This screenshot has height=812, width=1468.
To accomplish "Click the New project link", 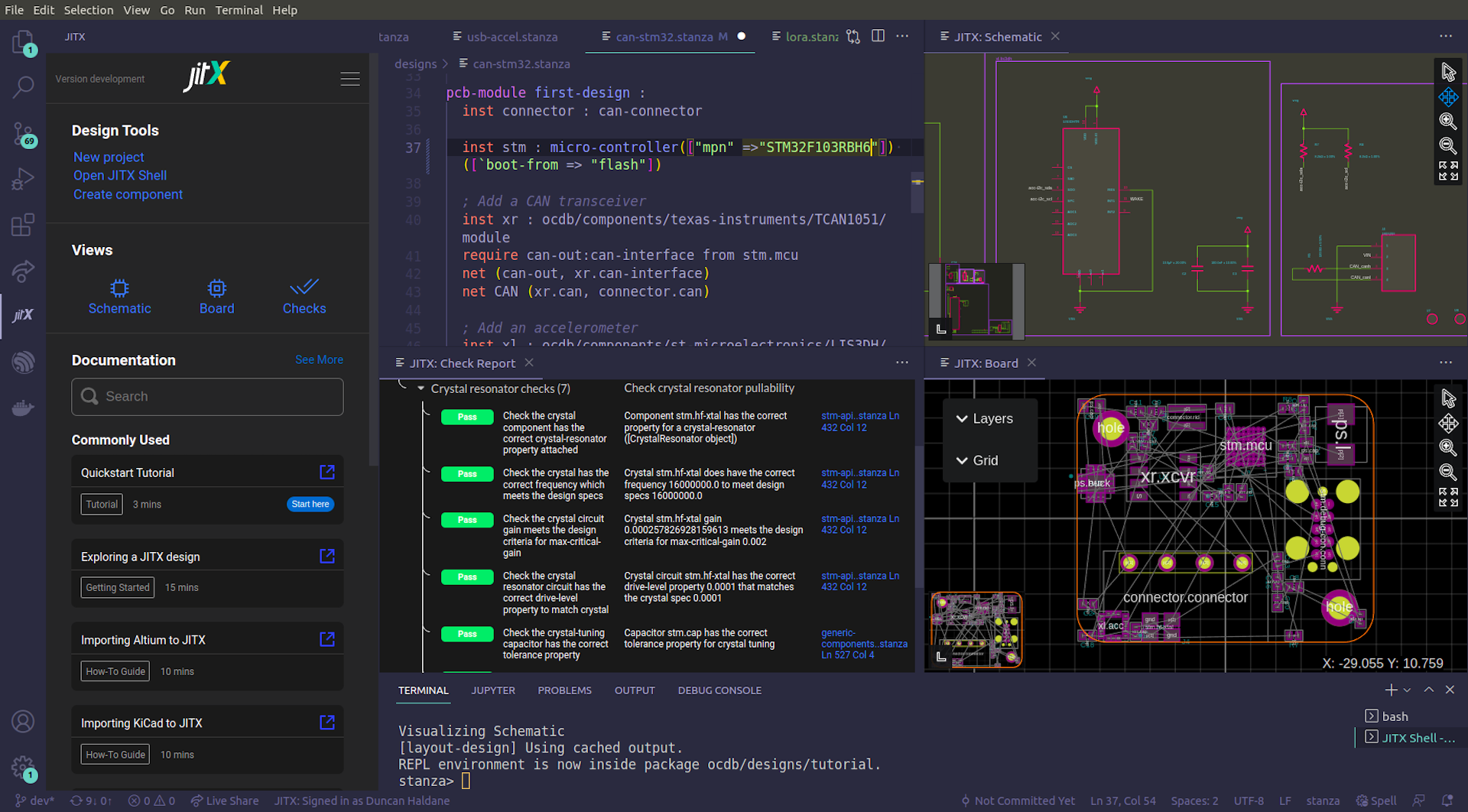I will 109,157.
